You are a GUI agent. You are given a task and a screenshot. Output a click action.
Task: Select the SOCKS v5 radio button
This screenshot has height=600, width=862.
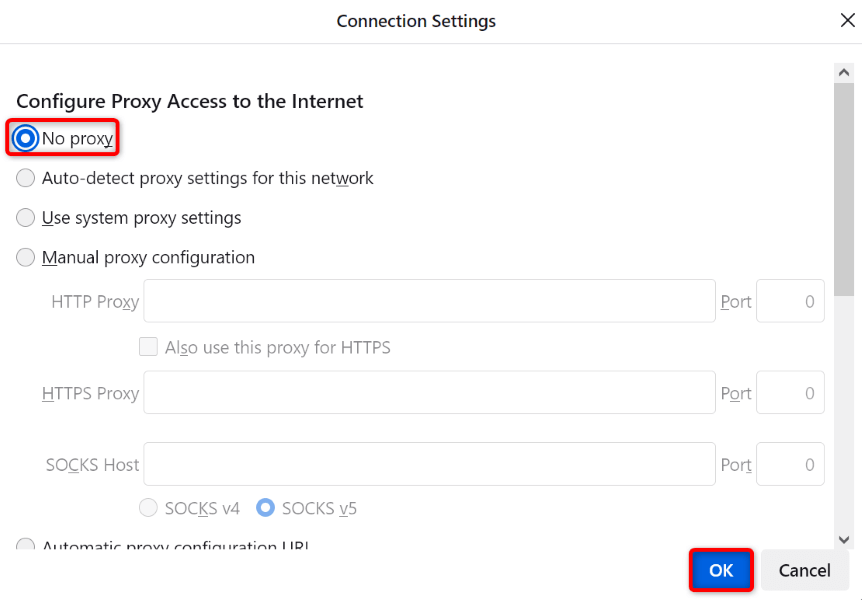click(266, 508)
